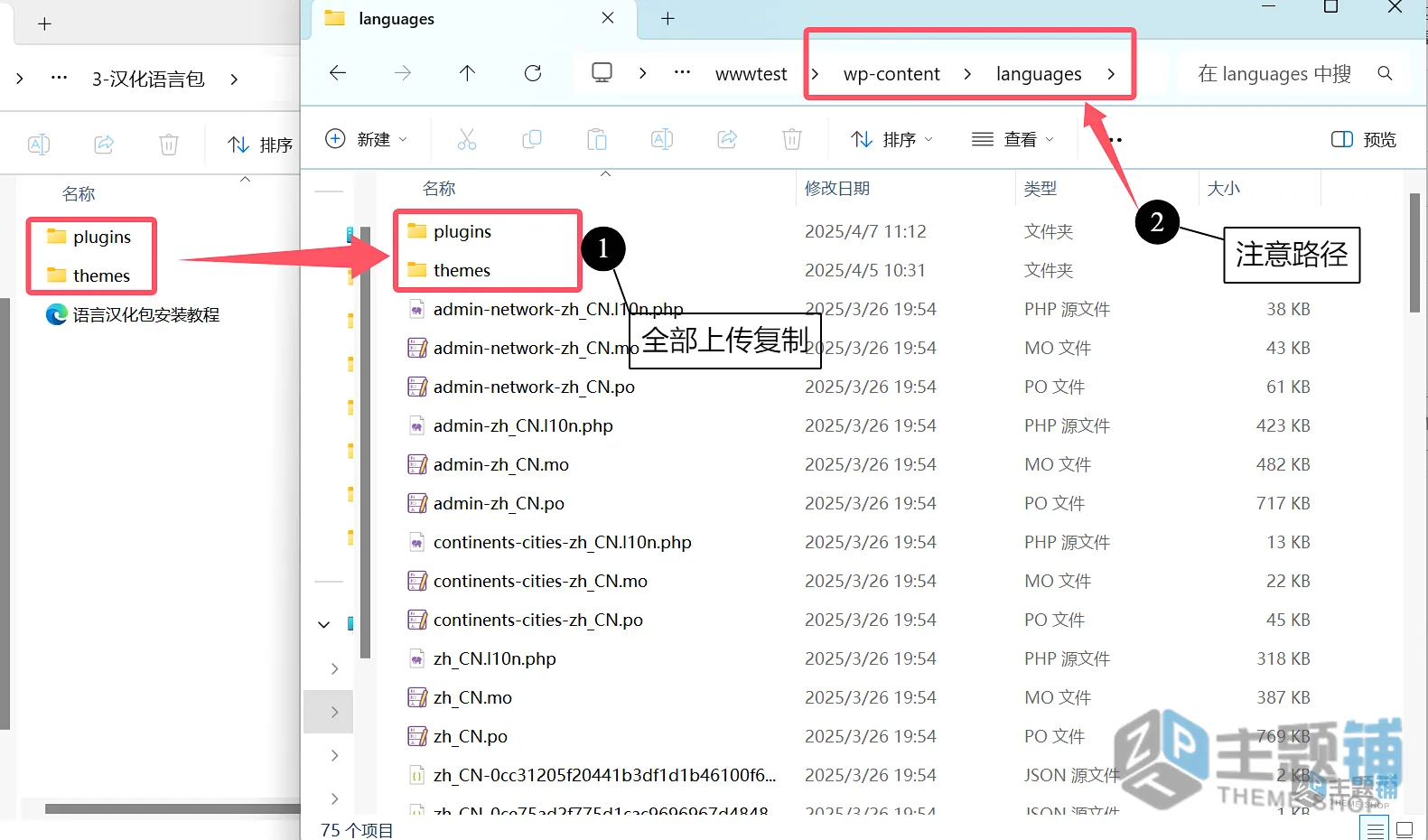Click the Rename icon in languages toolbar
The height and width of the screenshot is (840, 1428).
click(662, 139)
